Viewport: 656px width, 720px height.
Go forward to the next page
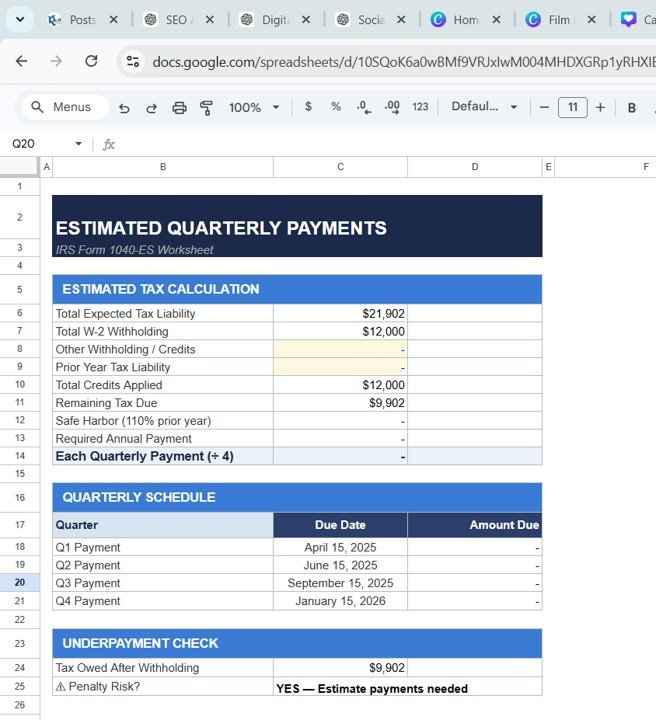[56, 61]
